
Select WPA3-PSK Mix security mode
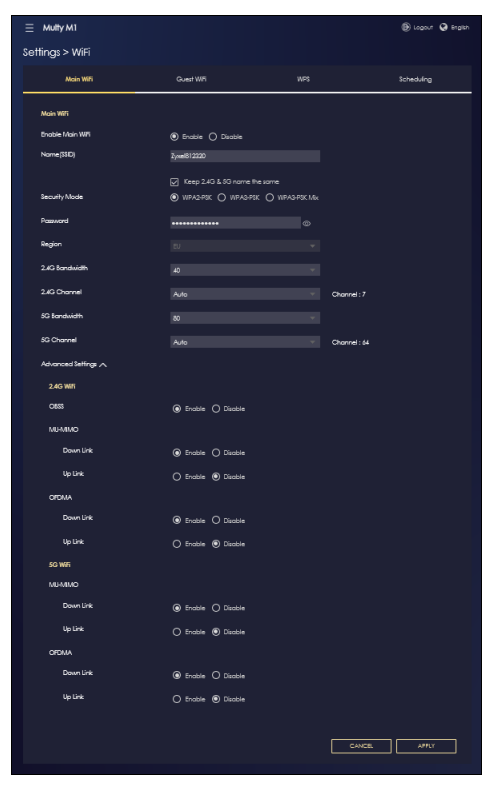(x=270, y=197)
